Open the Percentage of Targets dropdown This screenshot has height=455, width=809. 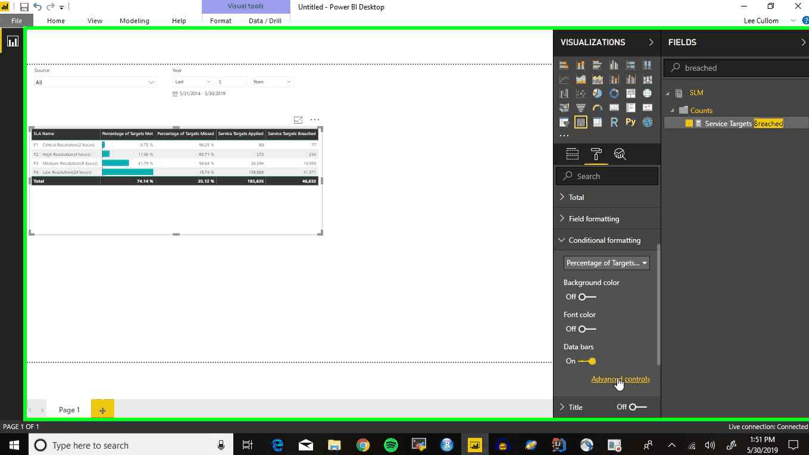[606, 263]
